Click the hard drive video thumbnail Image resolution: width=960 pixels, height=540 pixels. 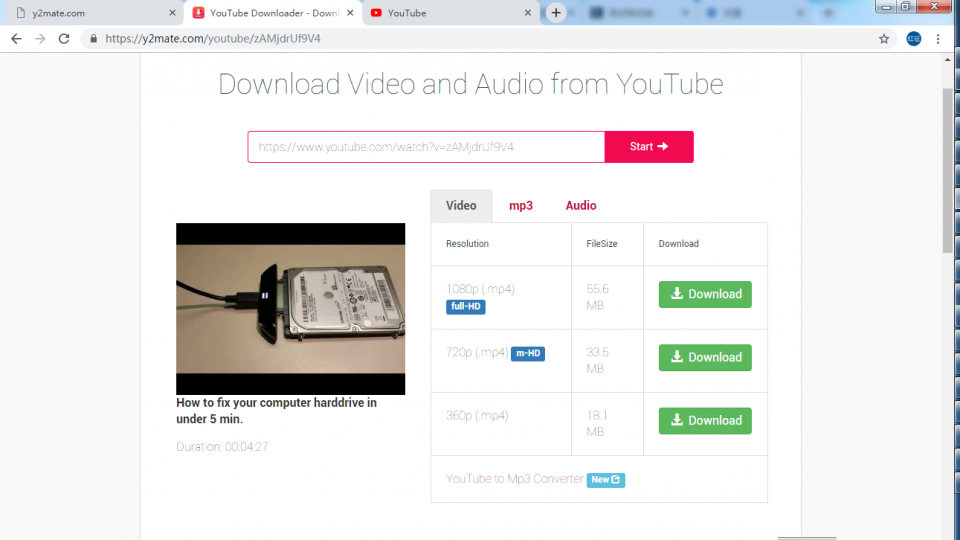click(290, 309)
